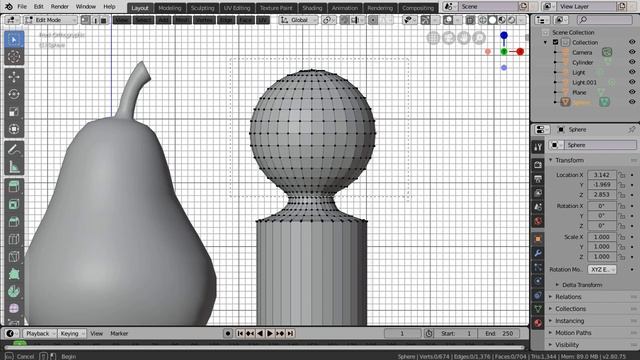
Task: Open the Keying popover in timeline
Action: pyautogui.click(x=72, y=333)
